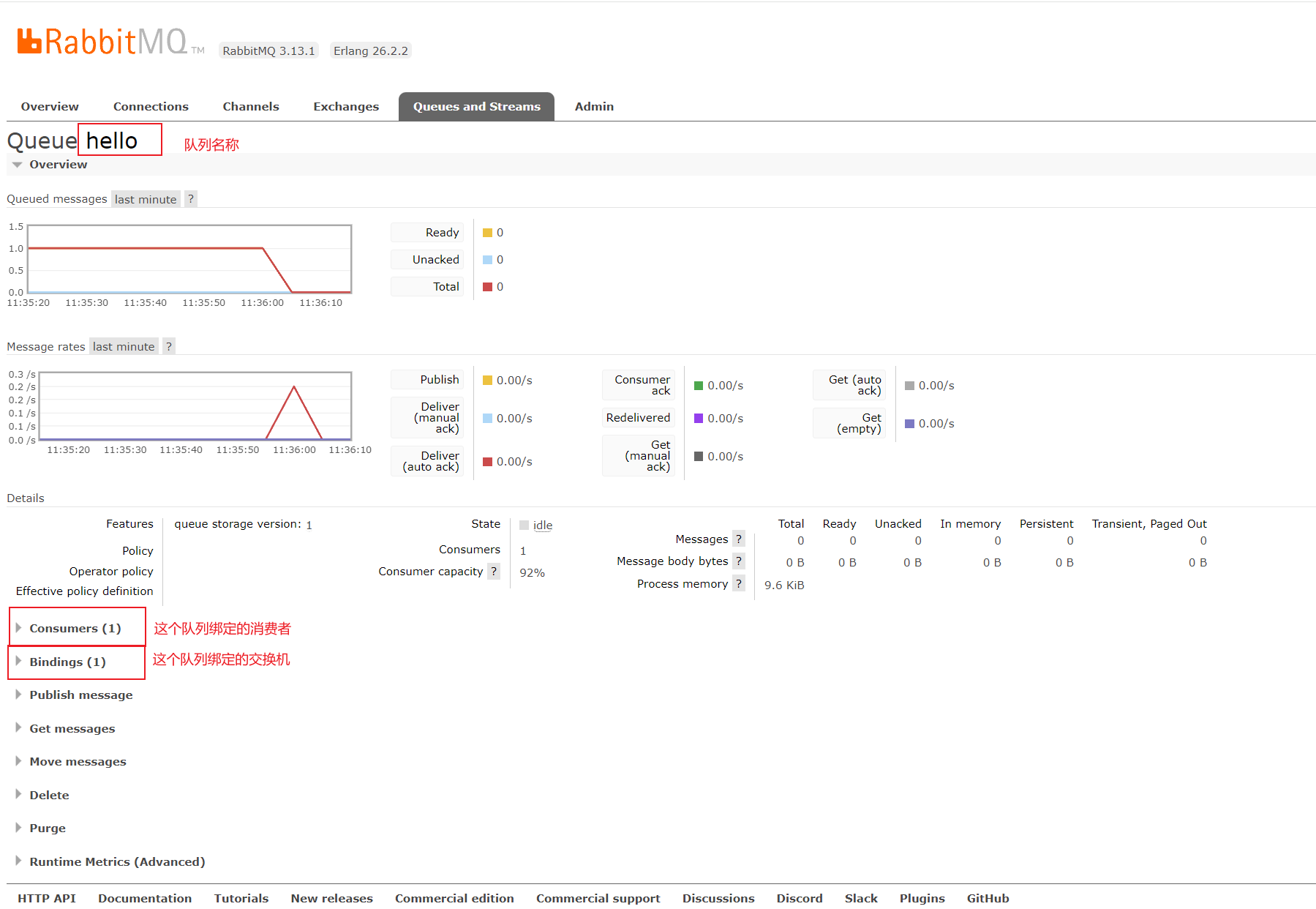Viewport: 1316px width, 909px height.
Task: Open the Message rates help question mark
Action: (169, 346)
